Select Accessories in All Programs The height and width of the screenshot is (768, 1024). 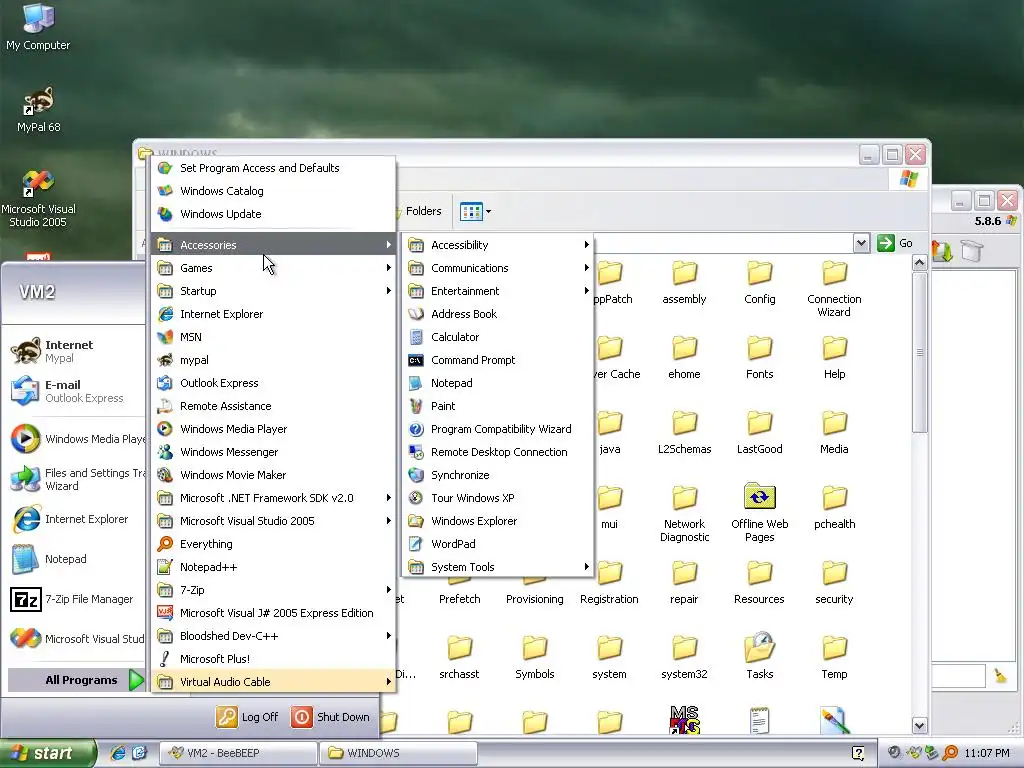[x=274, y=245]
